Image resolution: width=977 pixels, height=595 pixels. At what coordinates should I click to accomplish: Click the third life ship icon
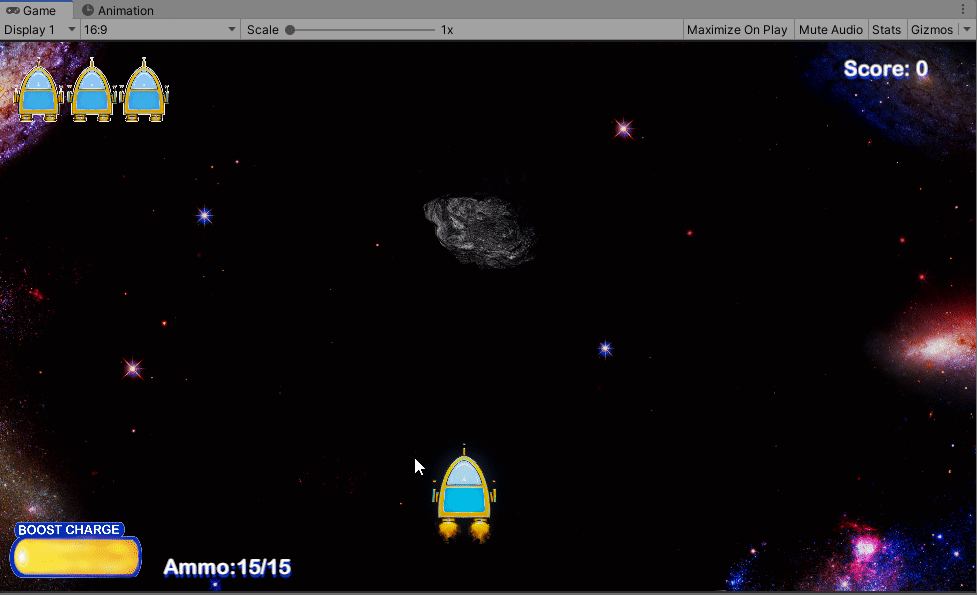(x=145, y=90)
